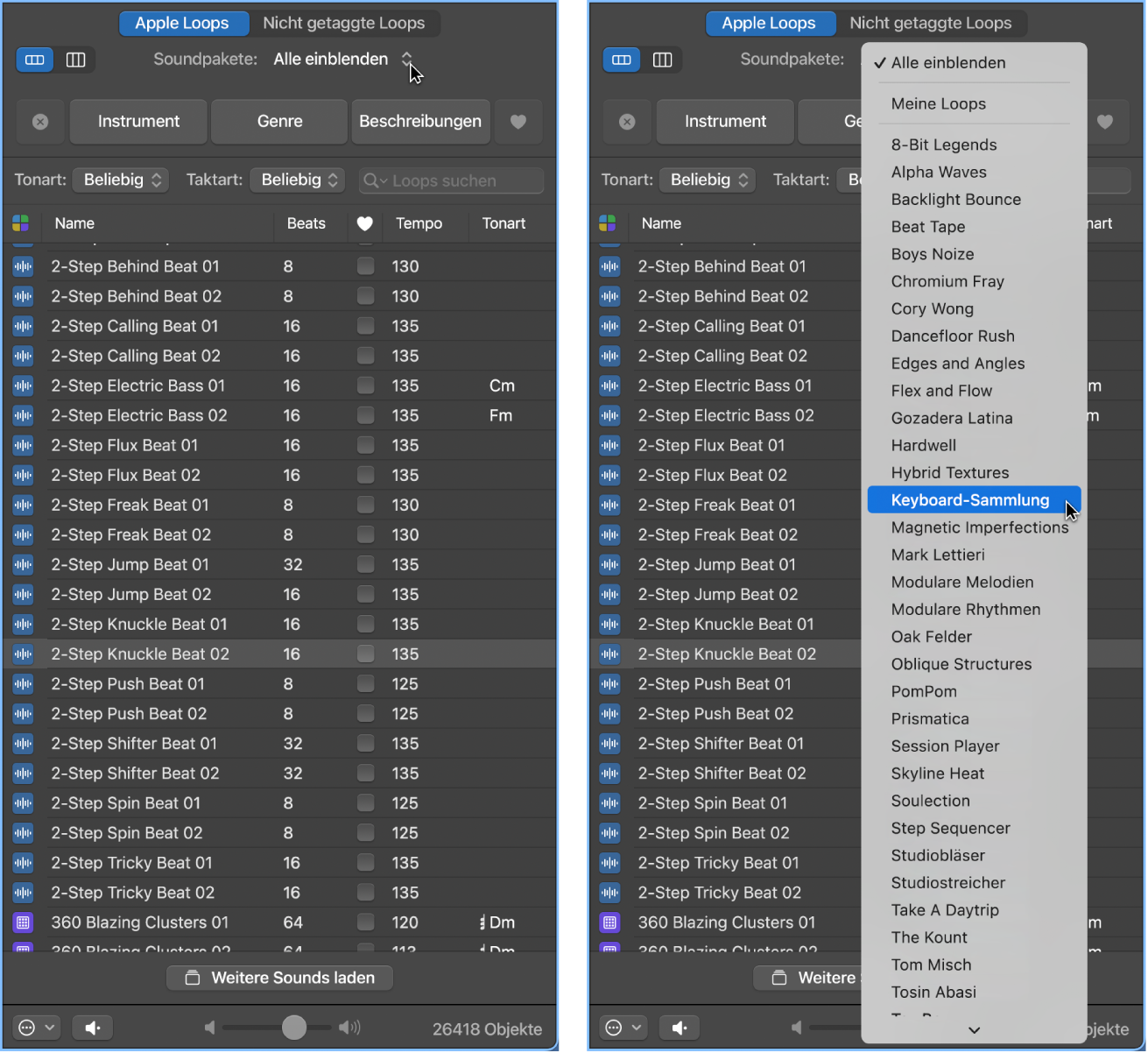Clear keyword filters with the X icon
This screenshot has height=1053, width=1148.
(x=40, y=122)
